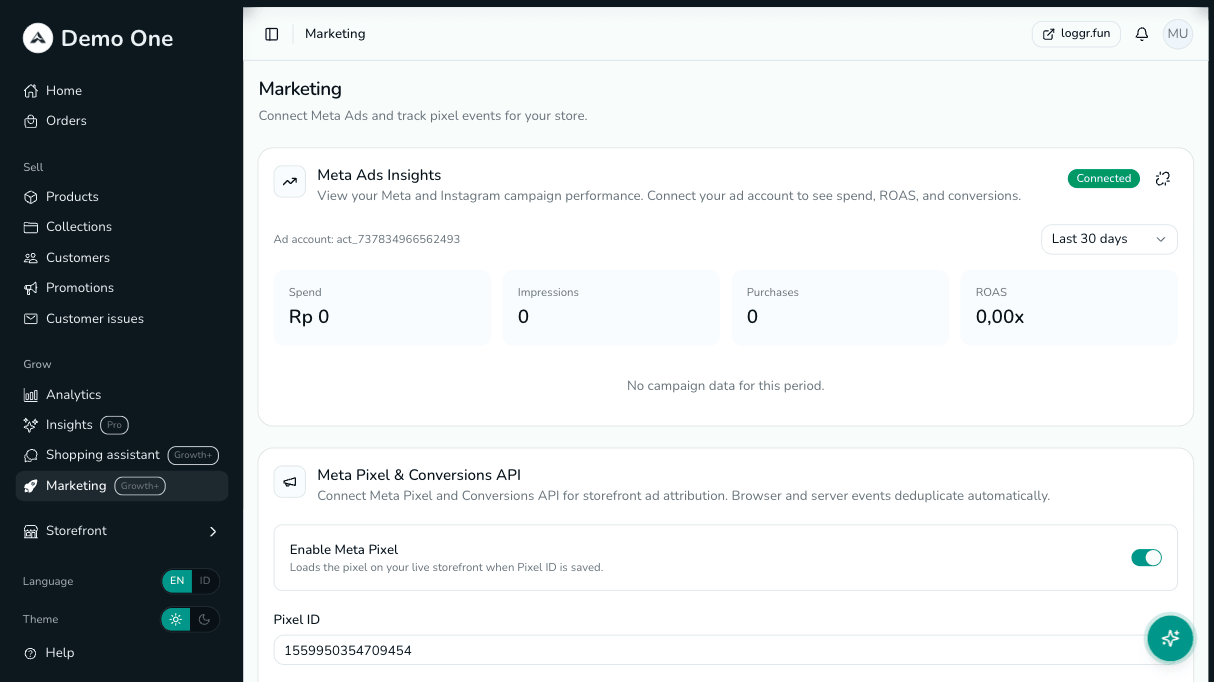Click the Collections folder icon

[31, 227]
